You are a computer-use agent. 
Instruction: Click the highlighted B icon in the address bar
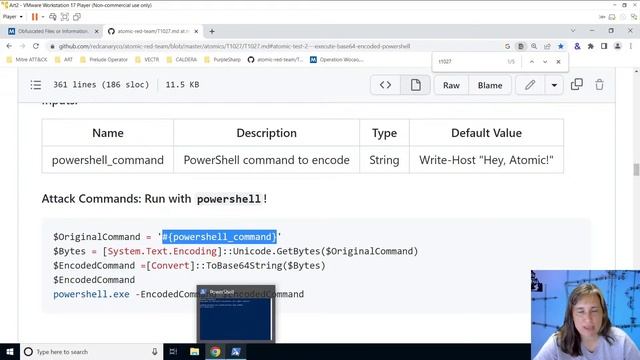click(520, 46)
